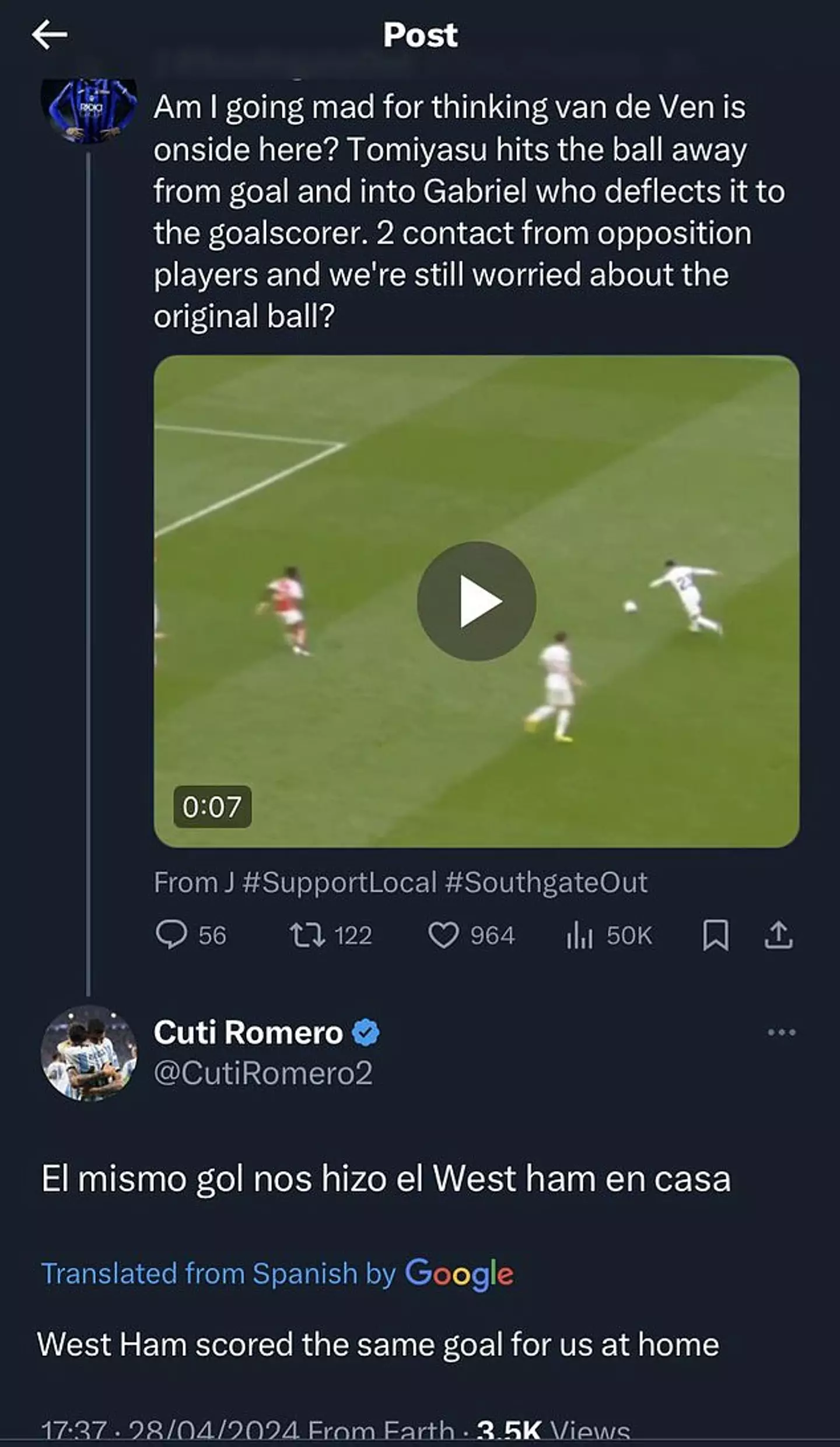Viewport: 840px width, 1447px height.
Task: Bookmark the van de Ven post
Action: coord(716,935)
